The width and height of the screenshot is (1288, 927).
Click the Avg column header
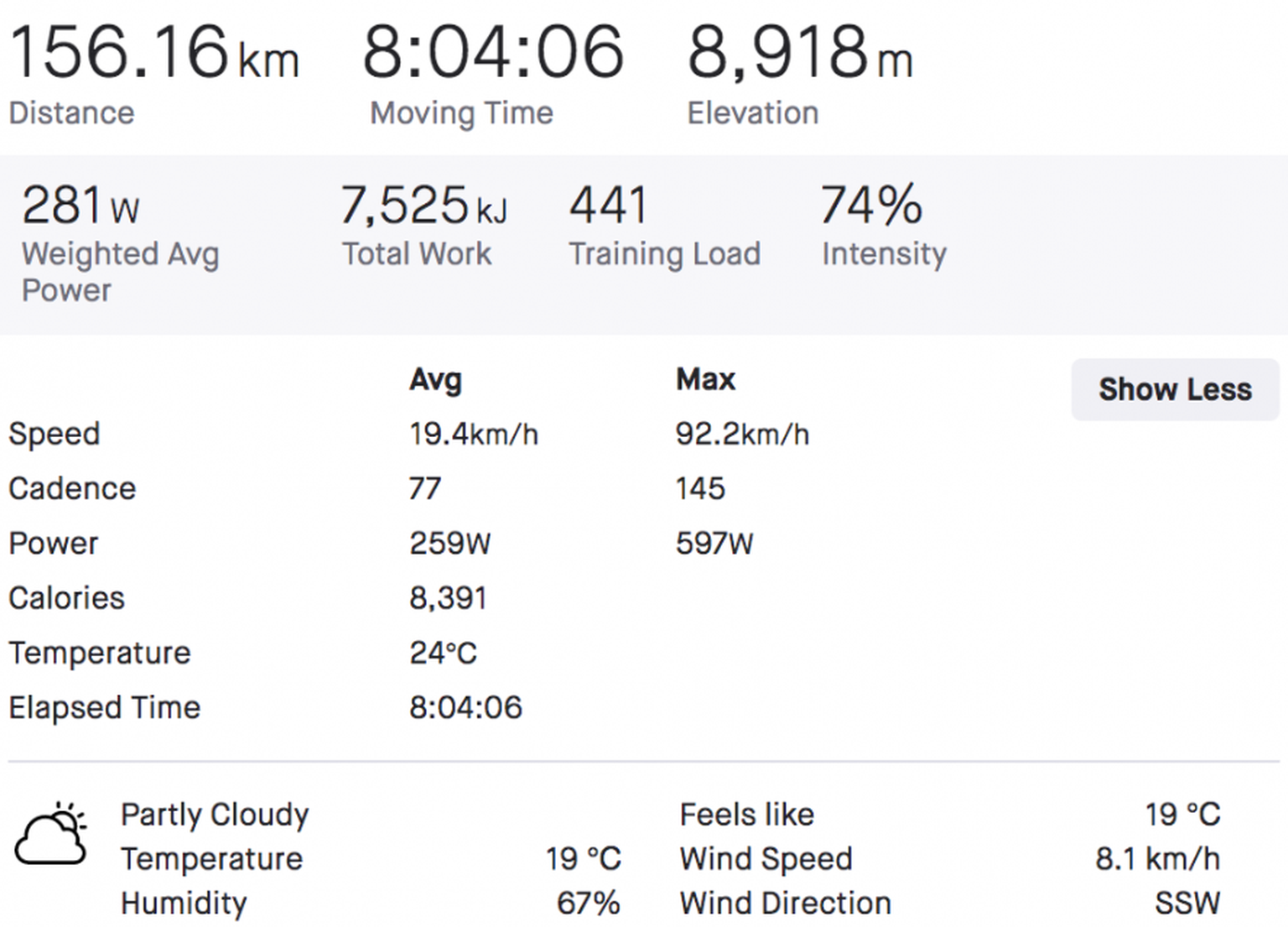pyautogui.click(x=435, y=379)
